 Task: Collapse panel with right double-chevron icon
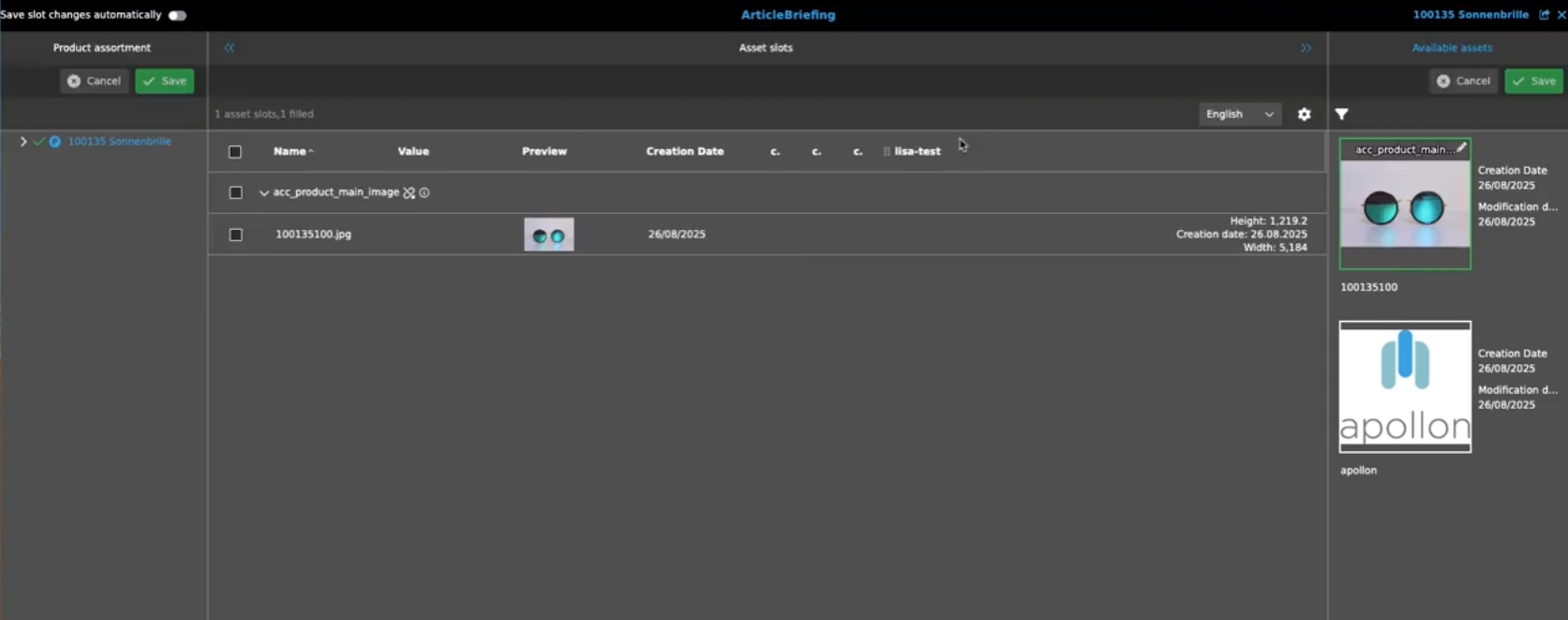(x=1306, y=48)
